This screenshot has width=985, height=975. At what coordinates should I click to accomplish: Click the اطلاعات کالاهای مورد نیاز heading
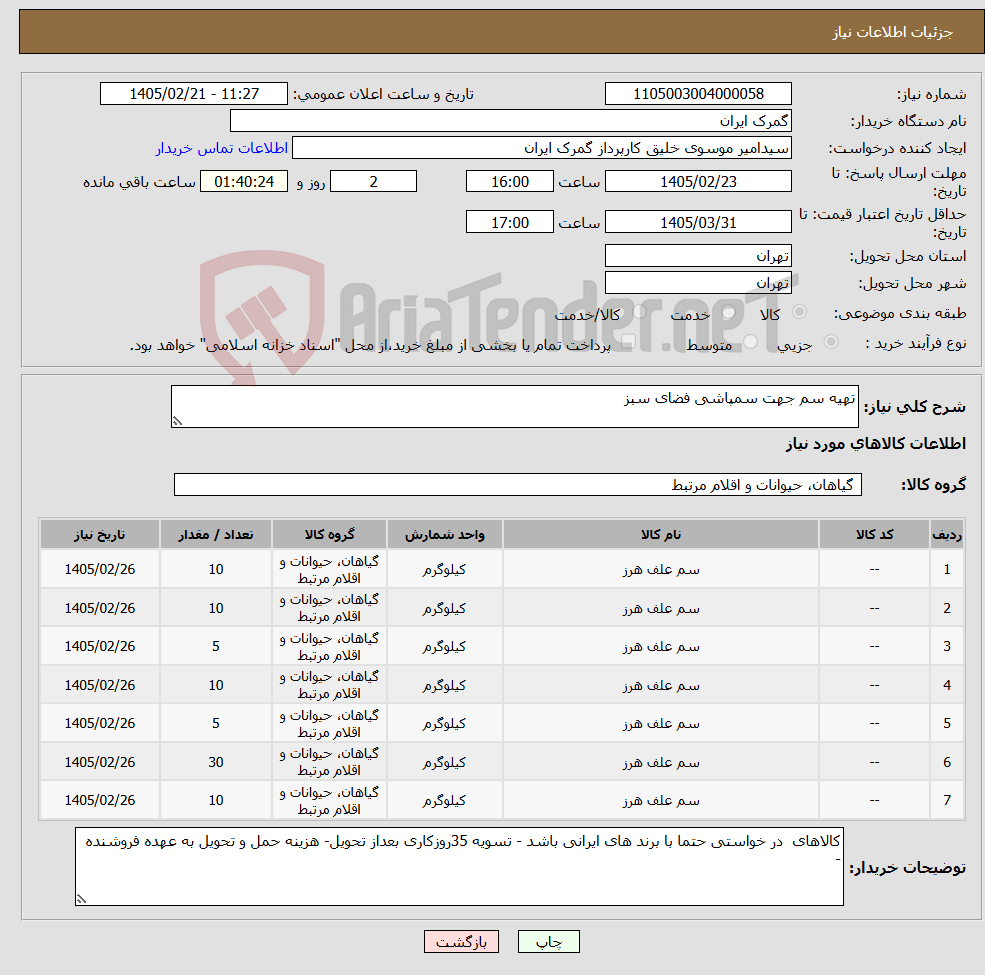(875, 444)
